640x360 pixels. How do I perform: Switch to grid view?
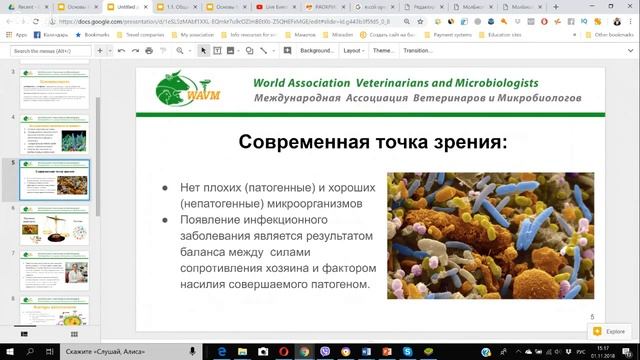click(x=74, y=334)
